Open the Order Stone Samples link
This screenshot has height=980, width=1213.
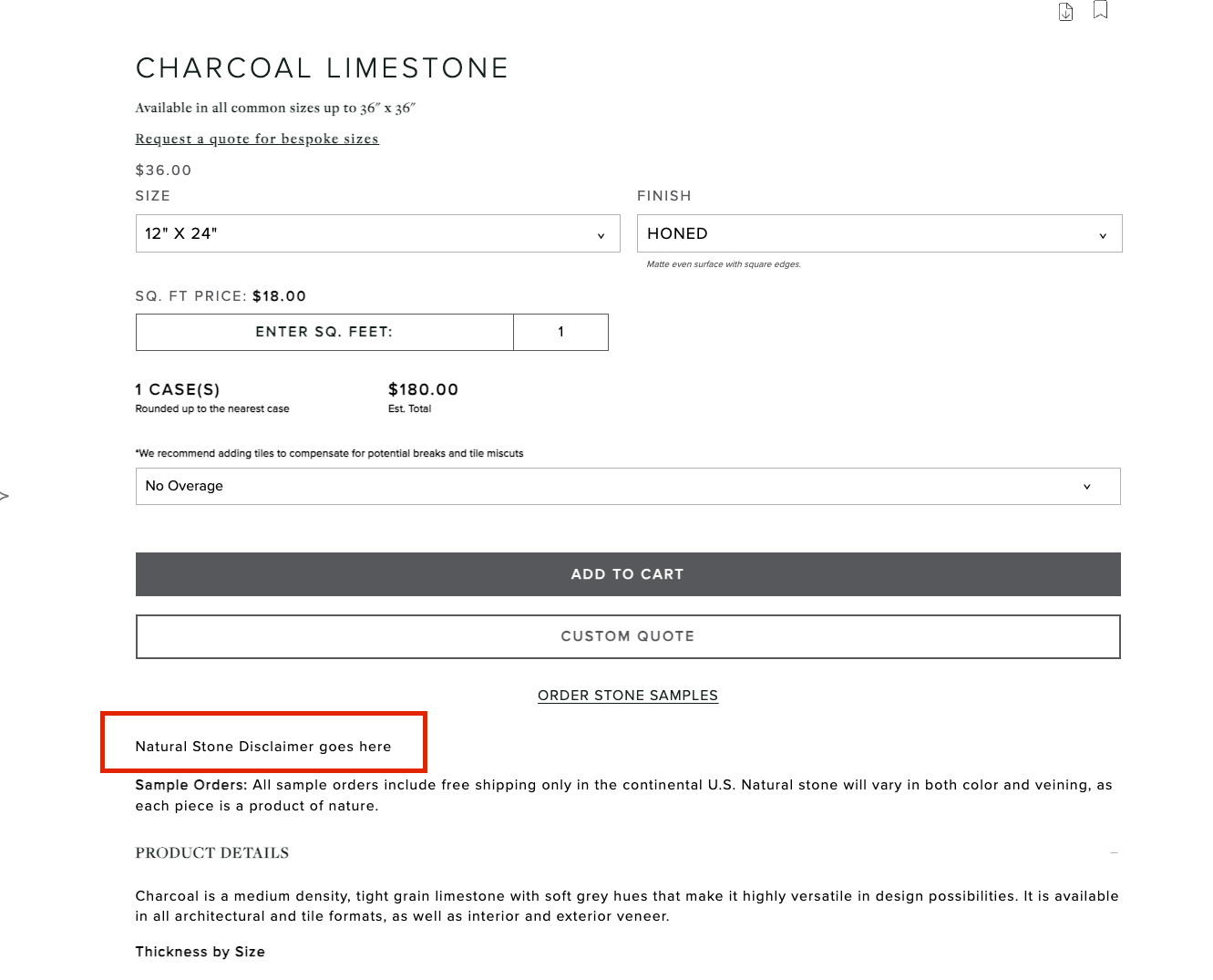(x=627, y=696)
